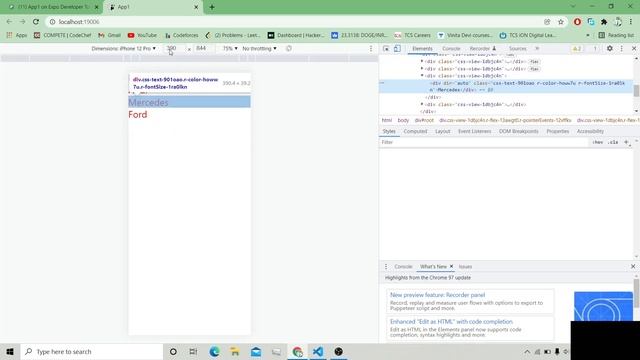Open the drawer Issues tab
640x360 pixels.
[465, 267]
